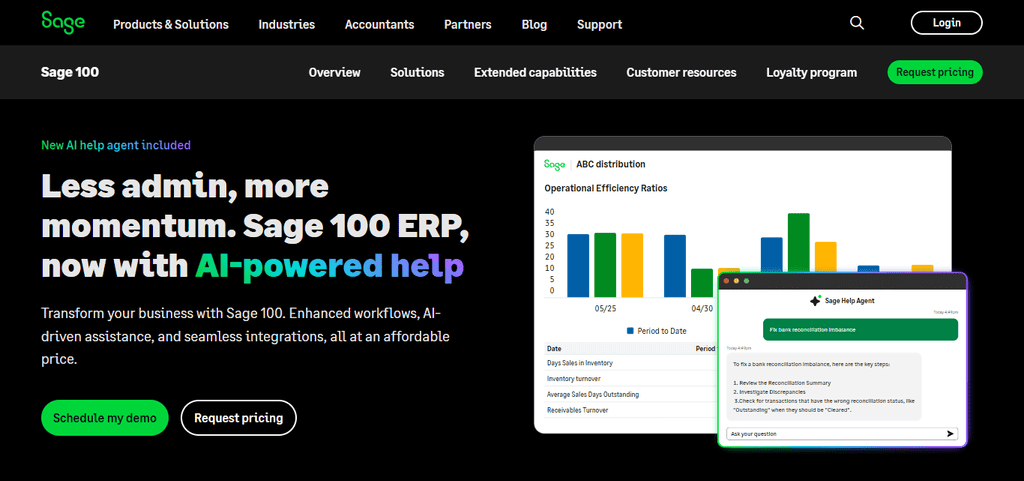The width and height of the screenshot is (1024, 481).
Task: Click green Request pricing button in subnav
Action: click(935, 72)
